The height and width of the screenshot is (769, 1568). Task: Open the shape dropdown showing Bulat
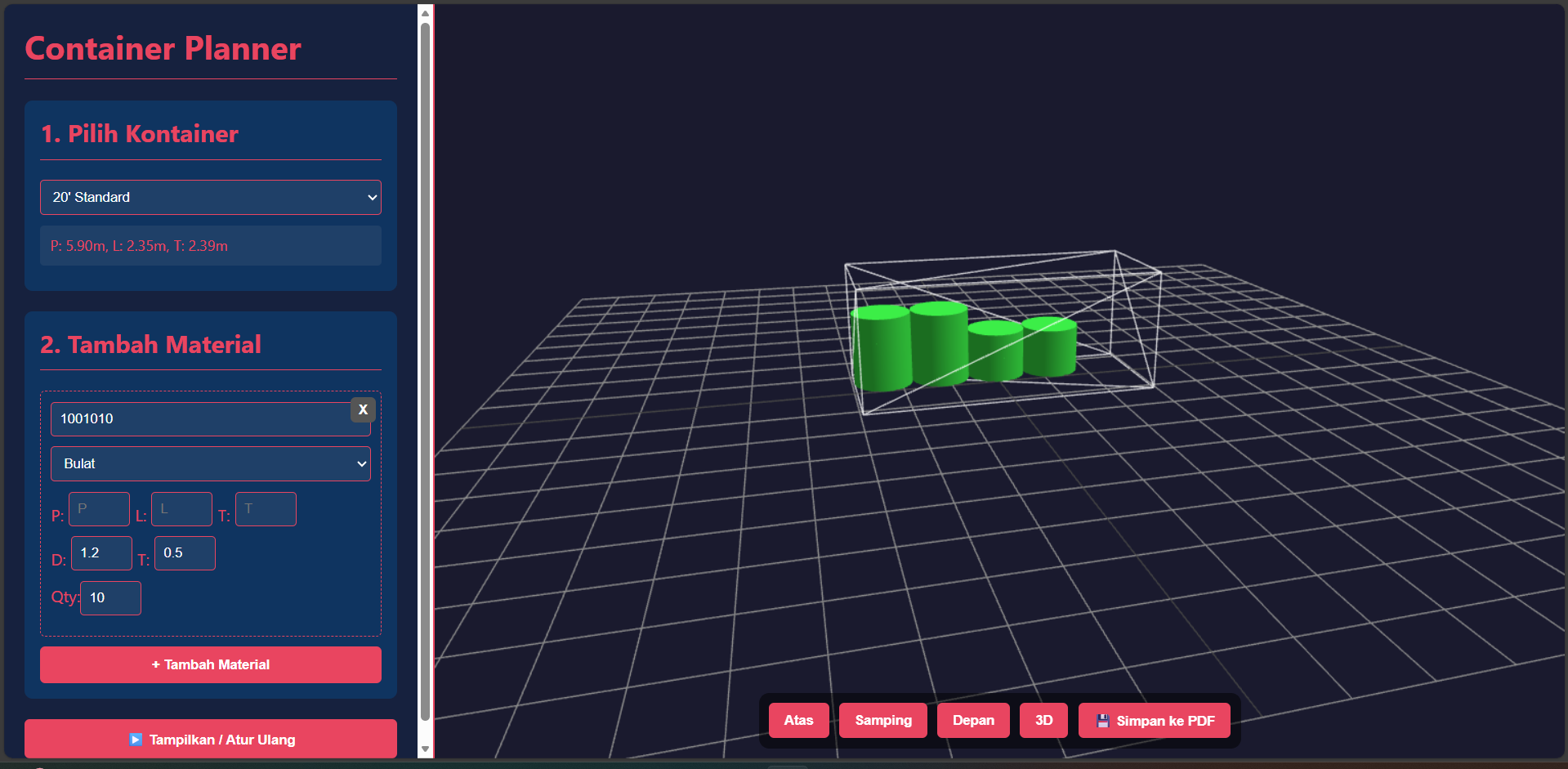click(x=210, y=463)
